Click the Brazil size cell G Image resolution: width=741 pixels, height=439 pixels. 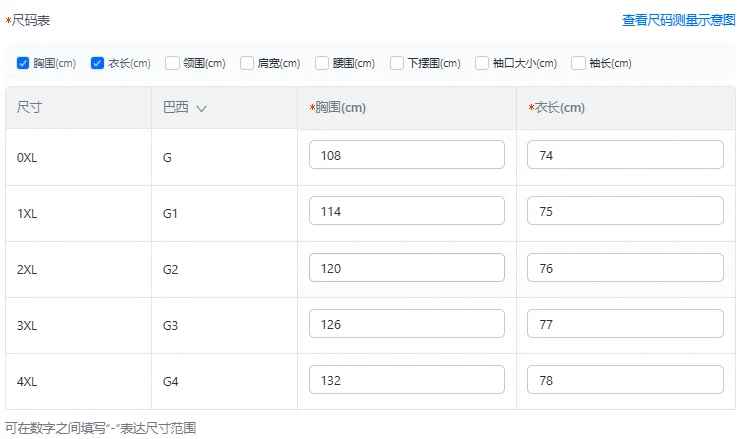pos(224,157)
